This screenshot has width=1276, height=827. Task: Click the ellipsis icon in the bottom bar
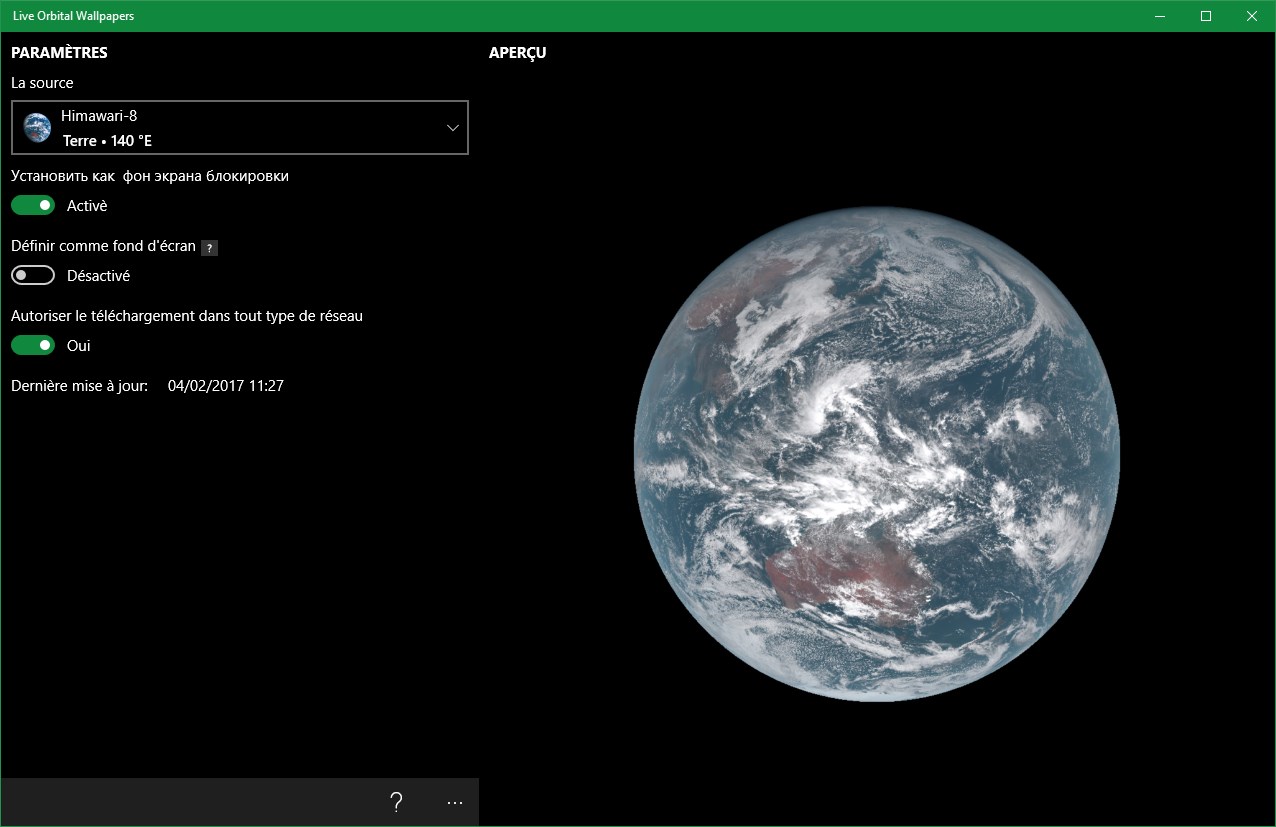[x=455, y=801]
